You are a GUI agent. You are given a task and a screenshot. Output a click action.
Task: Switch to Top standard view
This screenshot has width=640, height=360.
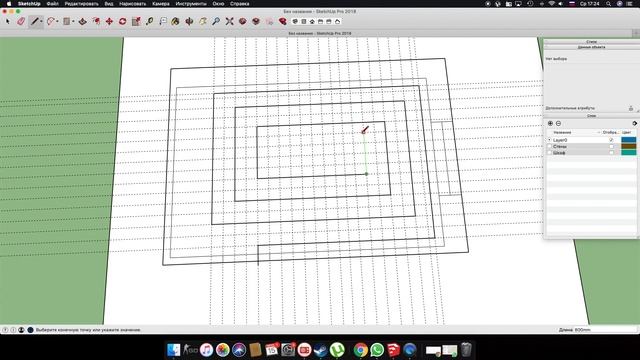point(304,21)
